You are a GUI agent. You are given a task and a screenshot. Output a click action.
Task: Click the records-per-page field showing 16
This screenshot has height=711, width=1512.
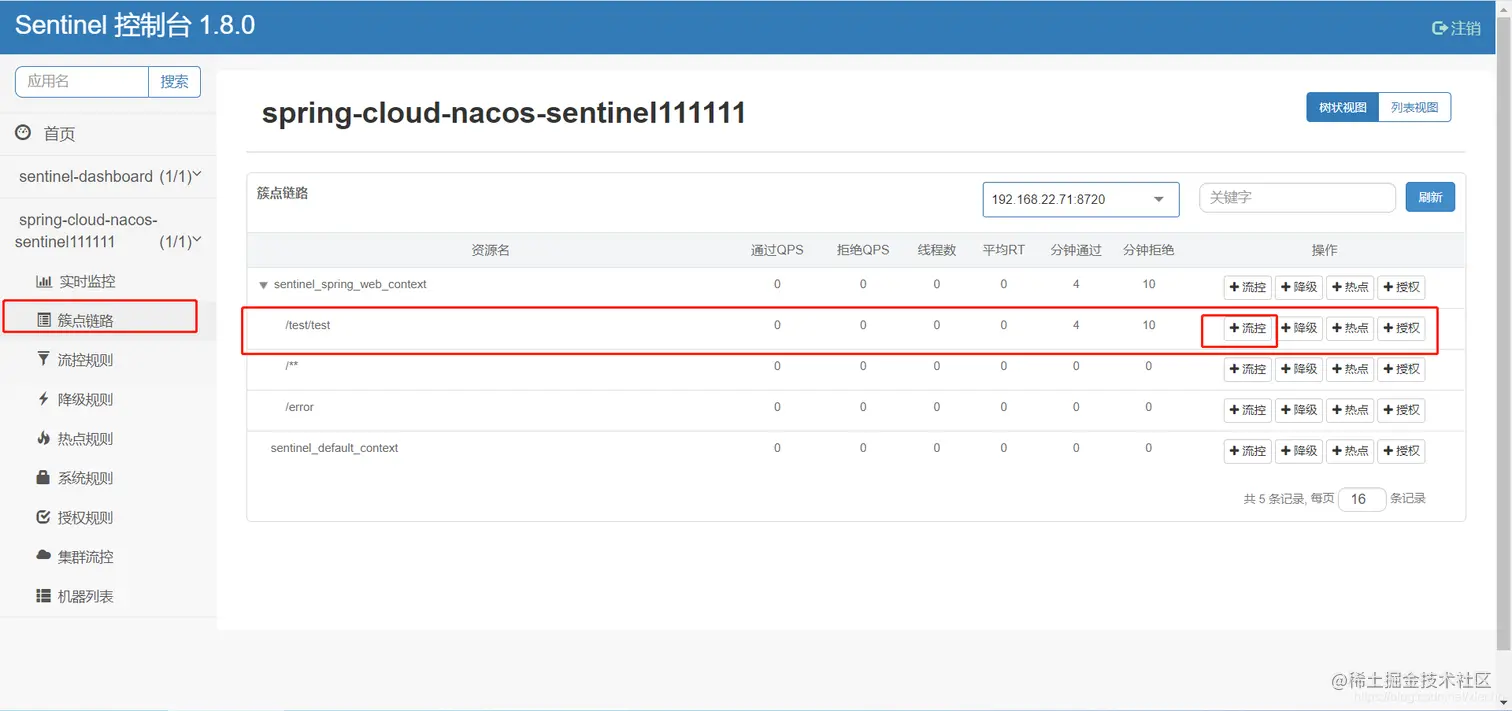1362,499
